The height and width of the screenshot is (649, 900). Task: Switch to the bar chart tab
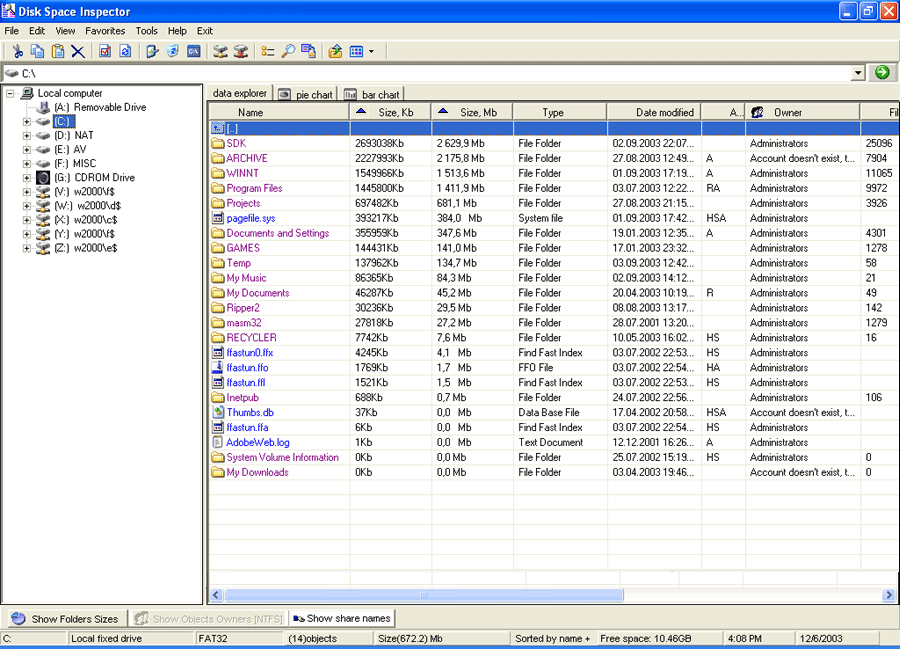coord(373,95)
